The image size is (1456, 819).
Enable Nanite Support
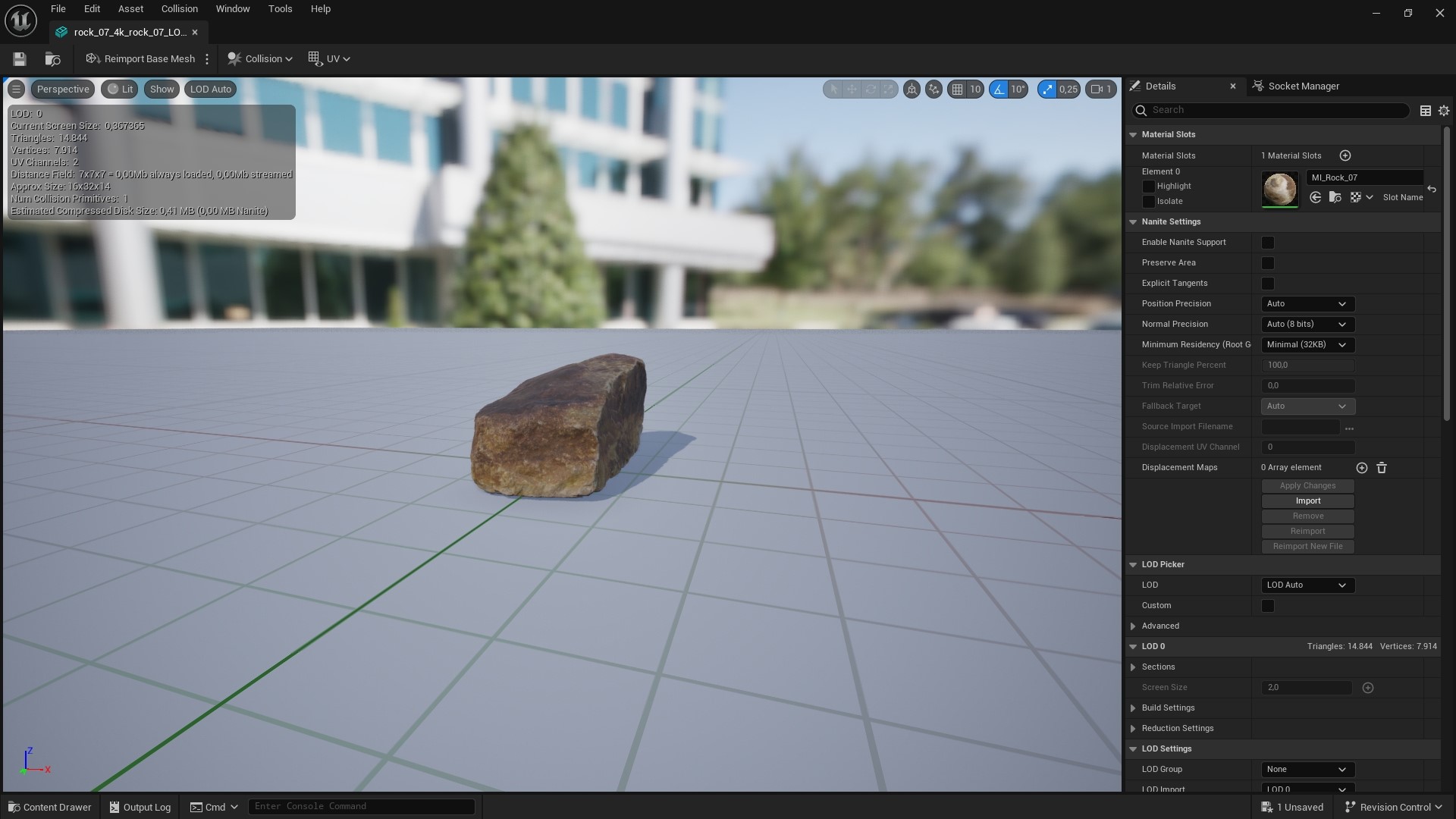(1268, 242)
